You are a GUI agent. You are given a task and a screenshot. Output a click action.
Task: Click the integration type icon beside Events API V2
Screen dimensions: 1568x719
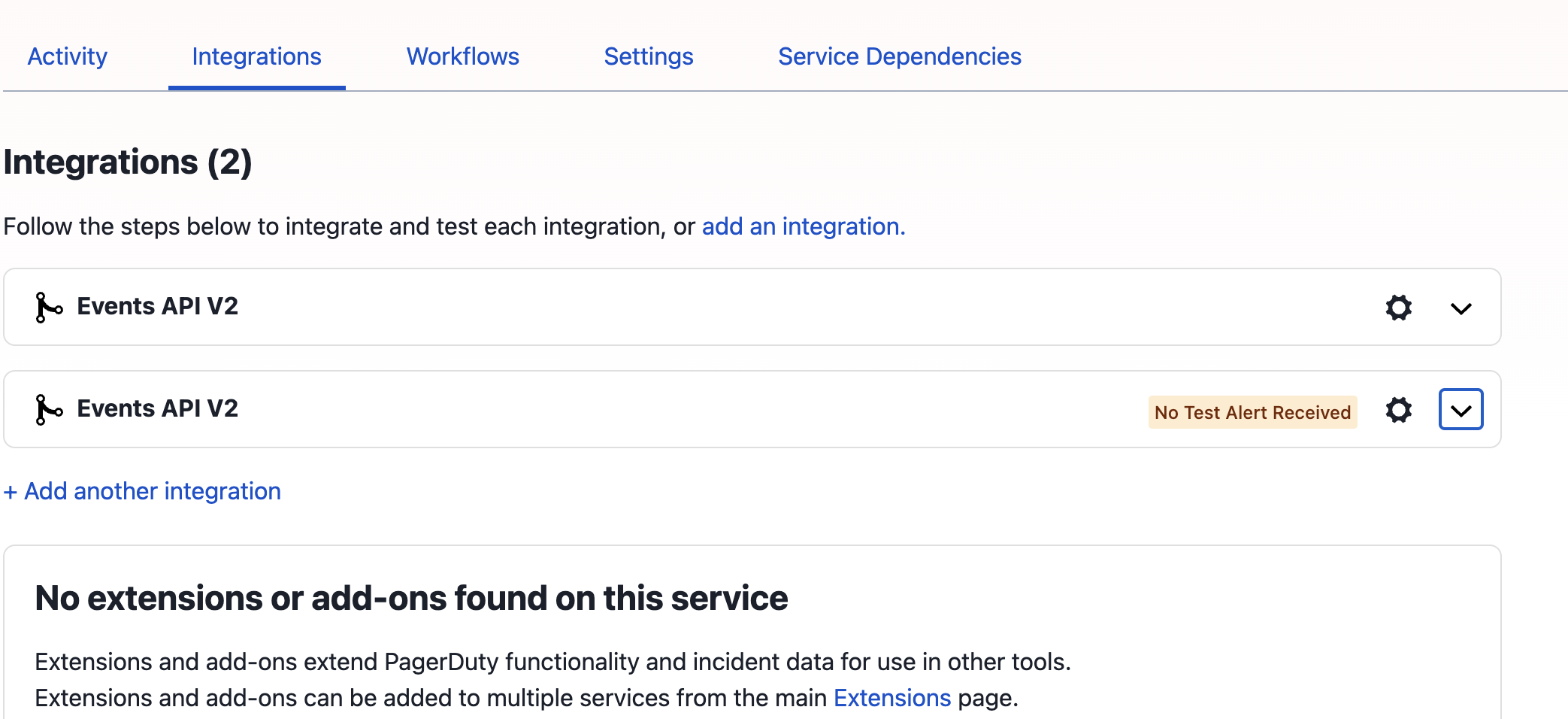click(48, 306)
